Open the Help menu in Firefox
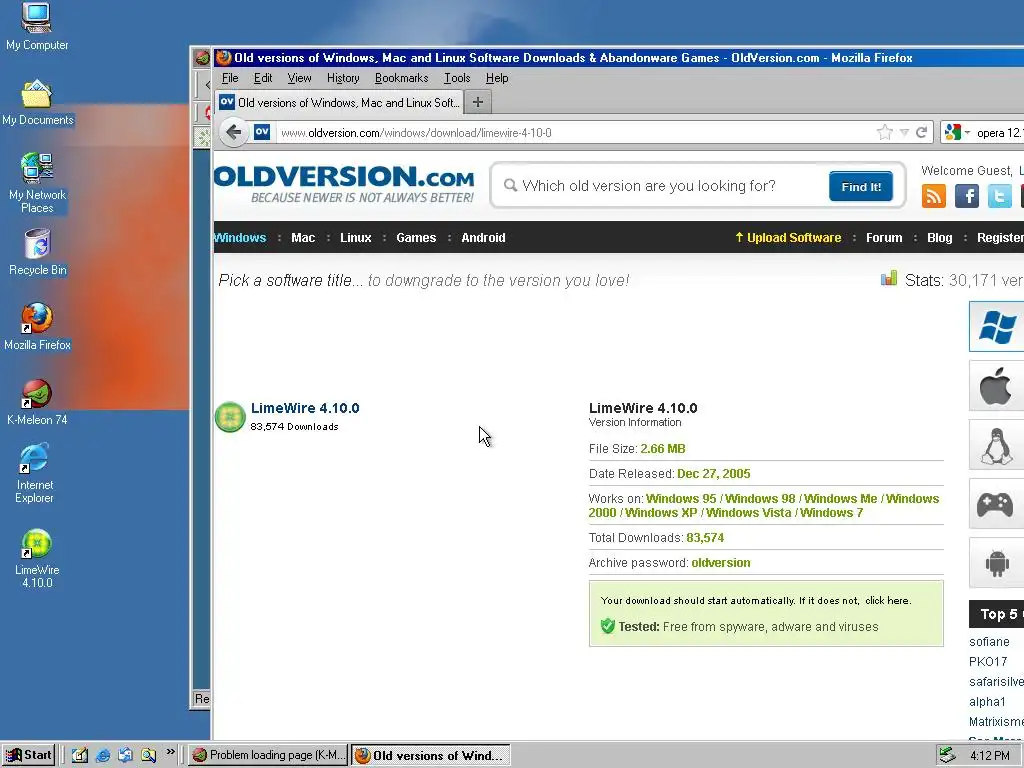Screen dimensions: 1024x768 497,78
